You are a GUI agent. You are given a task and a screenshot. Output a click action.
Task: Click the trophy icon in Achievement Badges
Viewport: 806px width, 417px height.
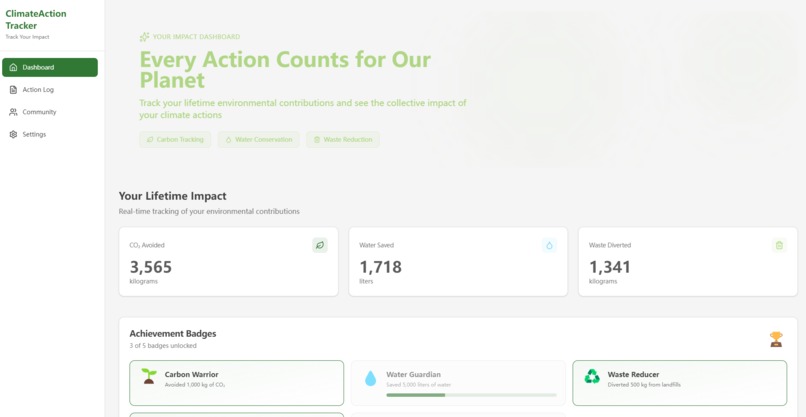coord(776,339)
